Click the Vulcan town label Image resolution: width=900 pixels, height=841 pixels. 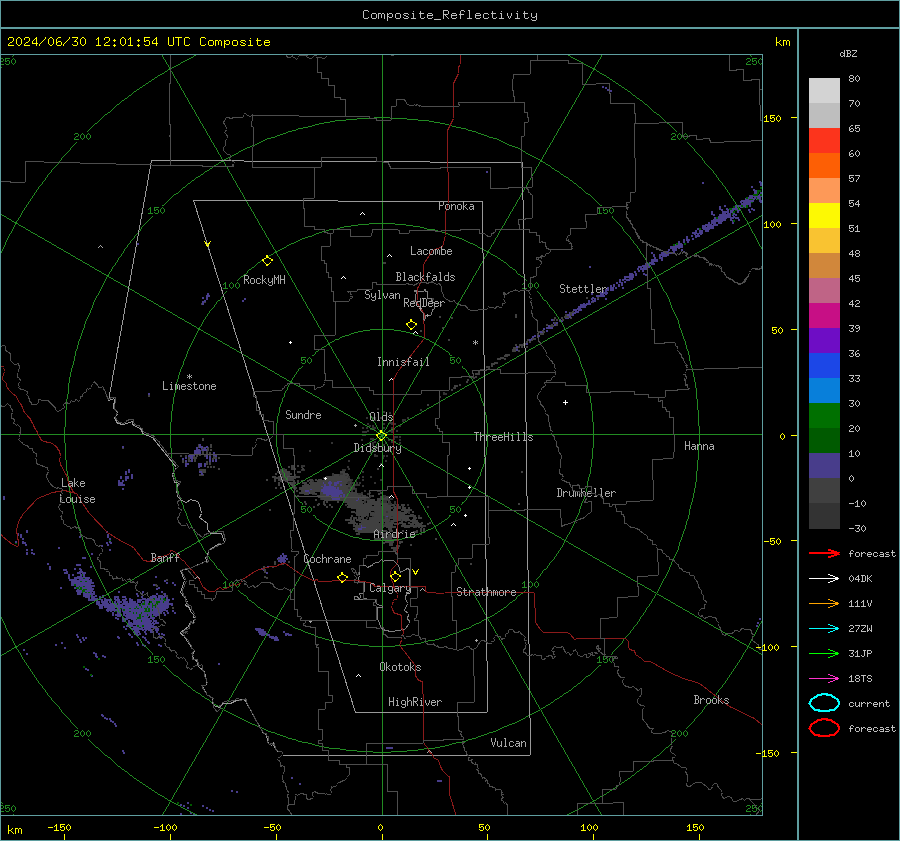coord(509,743)
